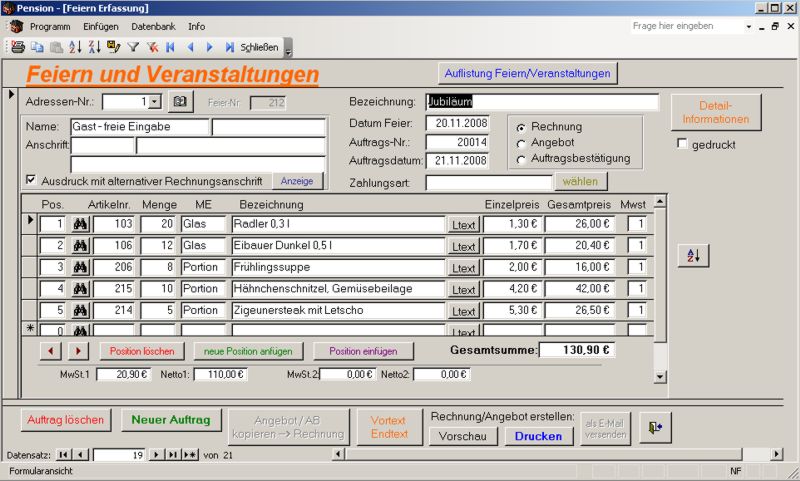Viewport: 800px width, 481px height.
Task: Click the print icon in toolbar
Action: click(18, 47)
